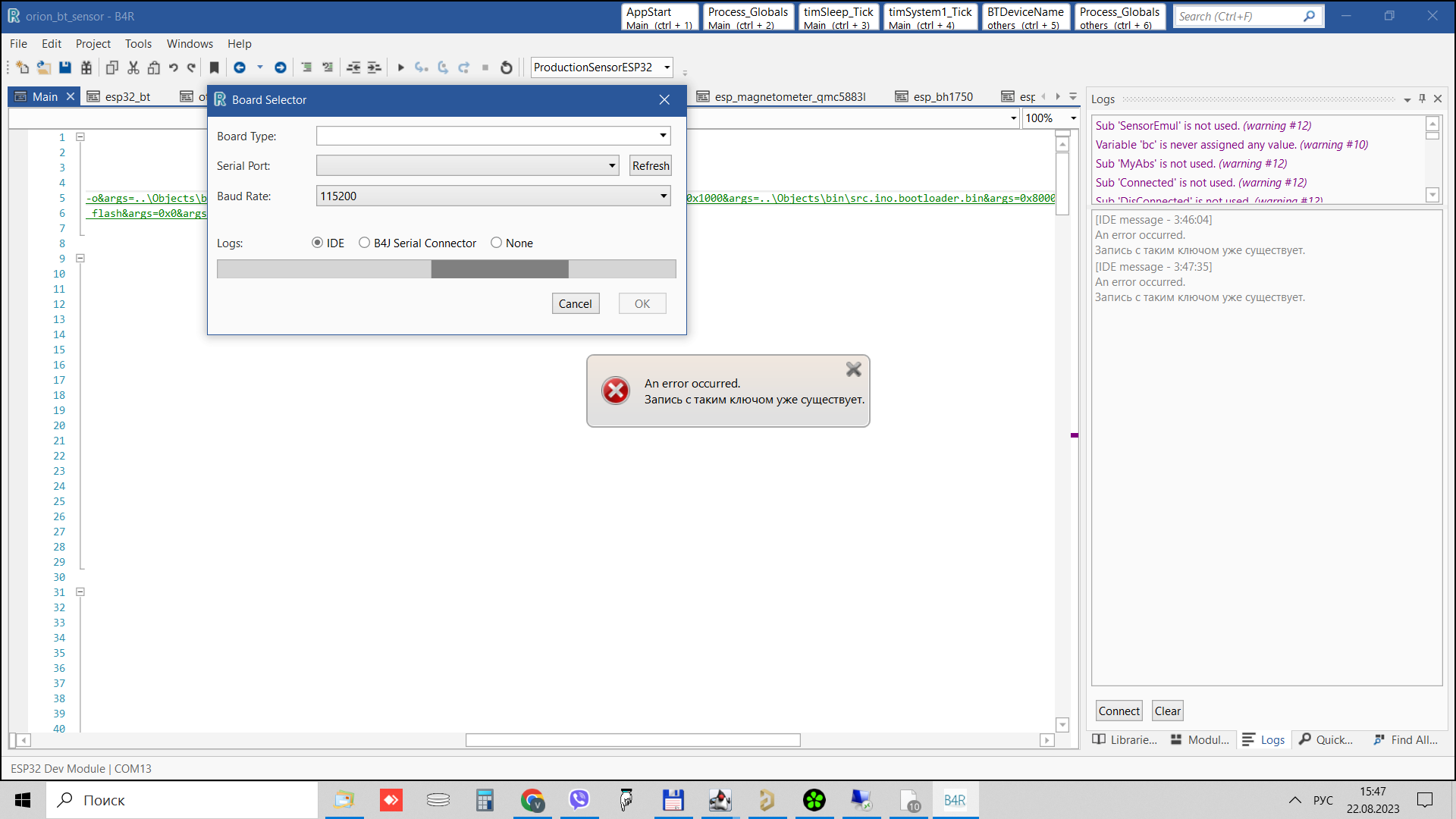Open the document tab list dropdown
This screenshot has width=1456, height=819.
pos(1073,96)
